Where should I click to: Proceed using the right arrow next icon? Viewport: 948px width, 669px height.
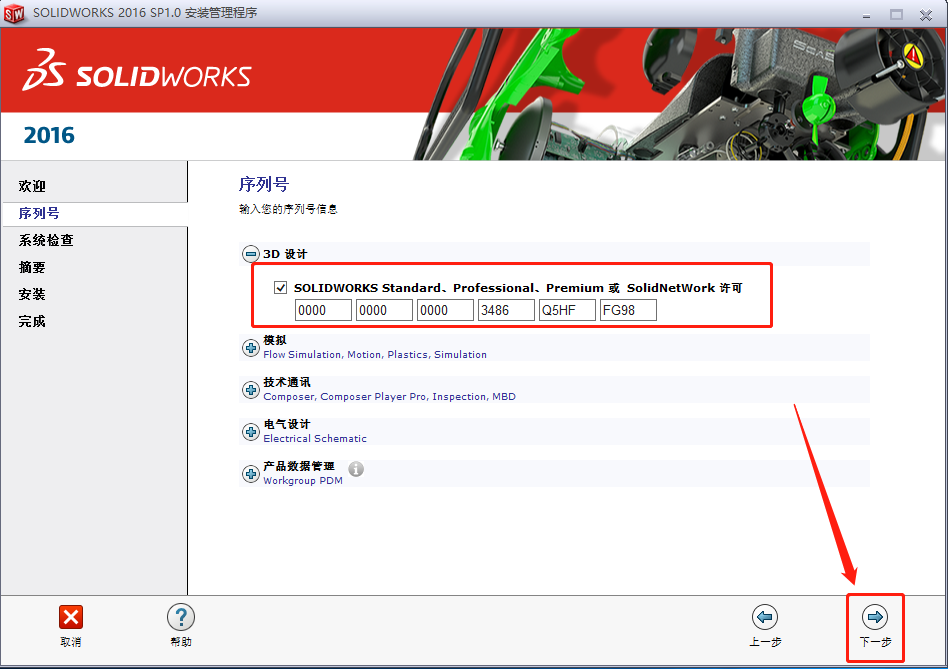point(875,617)
